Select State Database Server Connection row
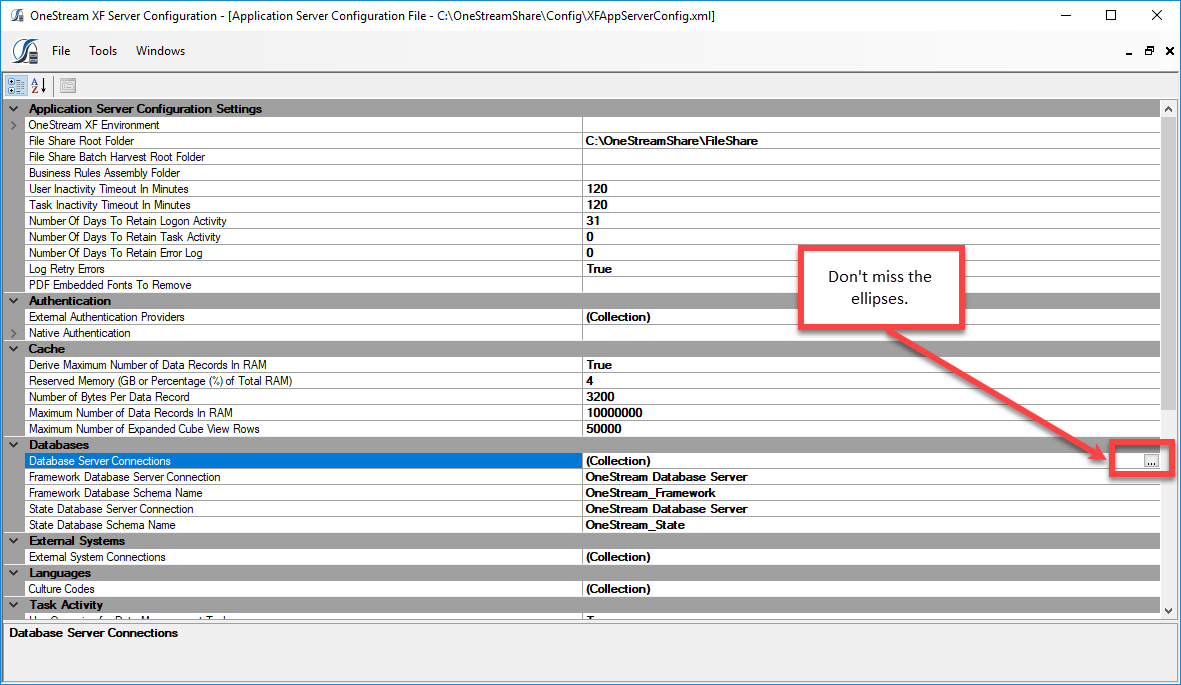This screenshot has width=1181, height=685. 593,509
